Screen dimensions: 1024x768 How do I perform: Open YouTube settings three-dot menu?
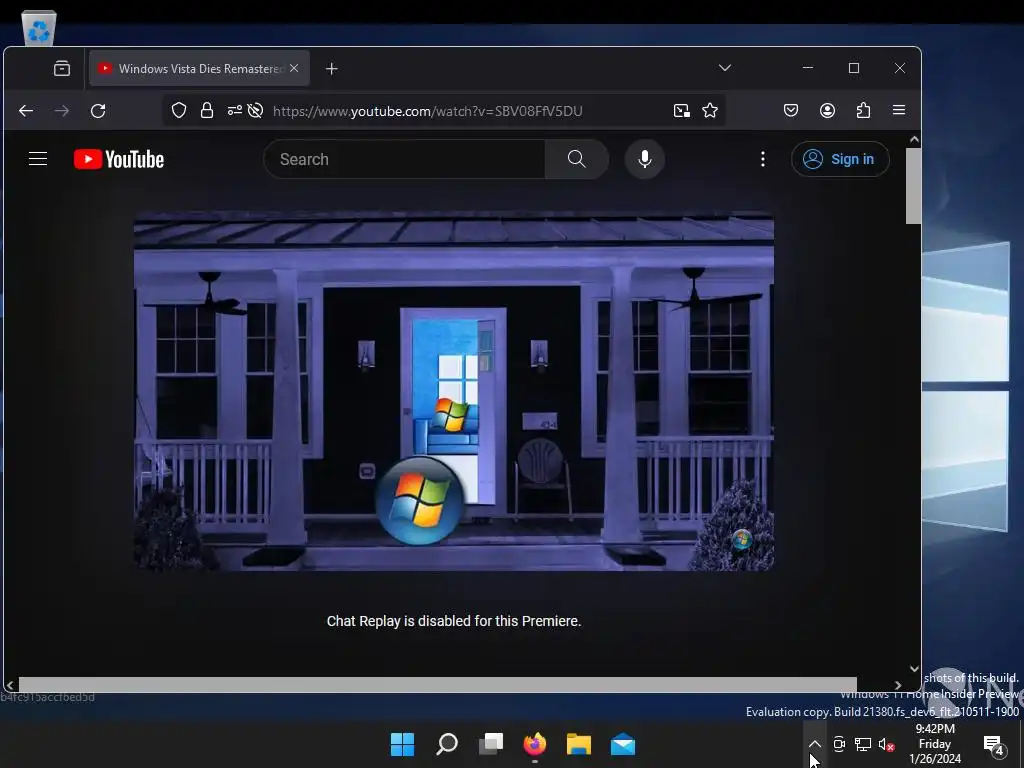763,159
